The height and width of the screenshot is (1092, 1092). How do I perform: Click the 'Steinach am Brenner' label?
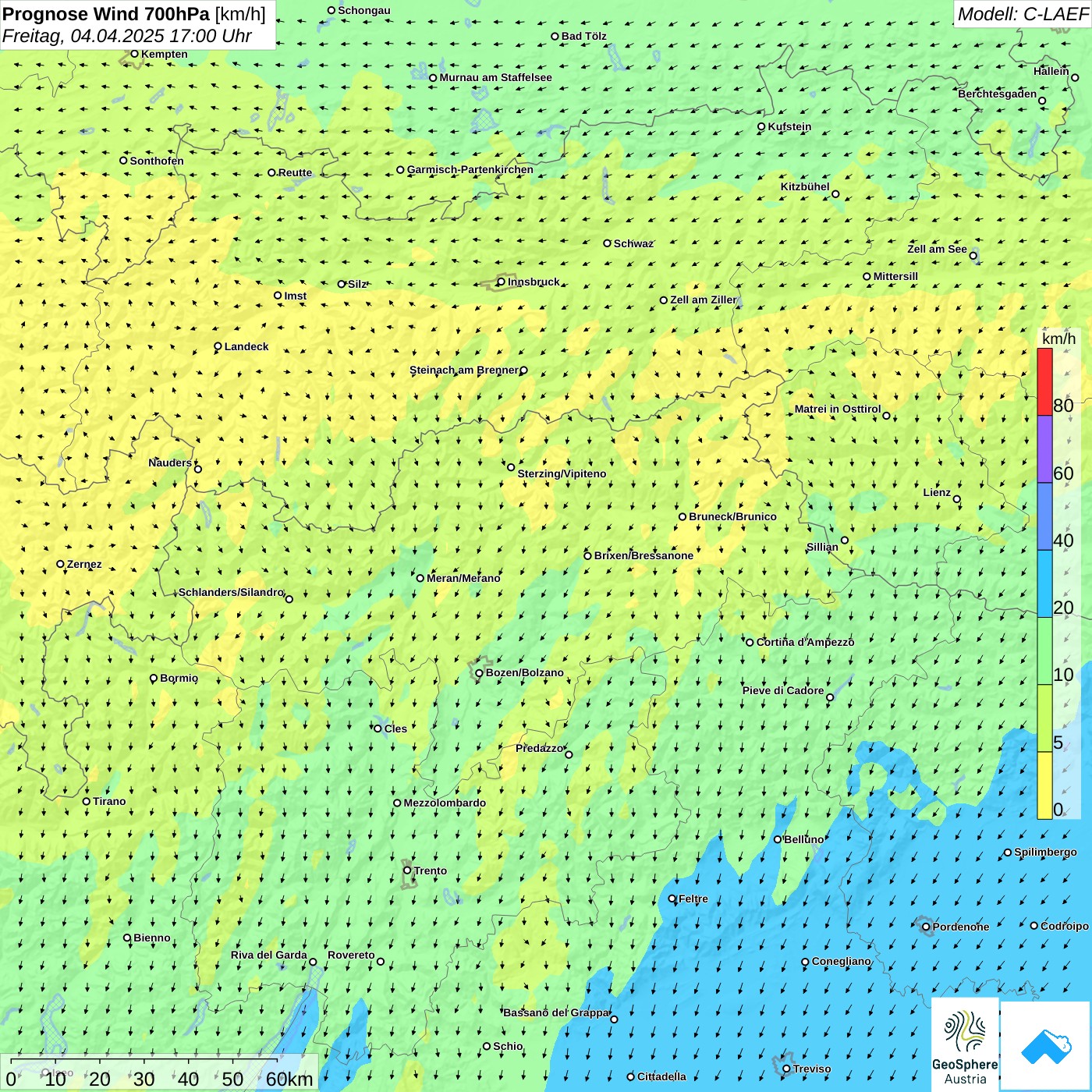[x=464, y=370]
